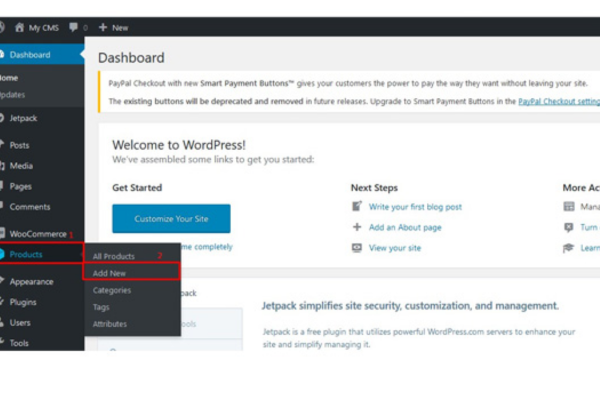Click the 'me completely' theme link
This screenshot has width=600, height=400.
(207, 247)
